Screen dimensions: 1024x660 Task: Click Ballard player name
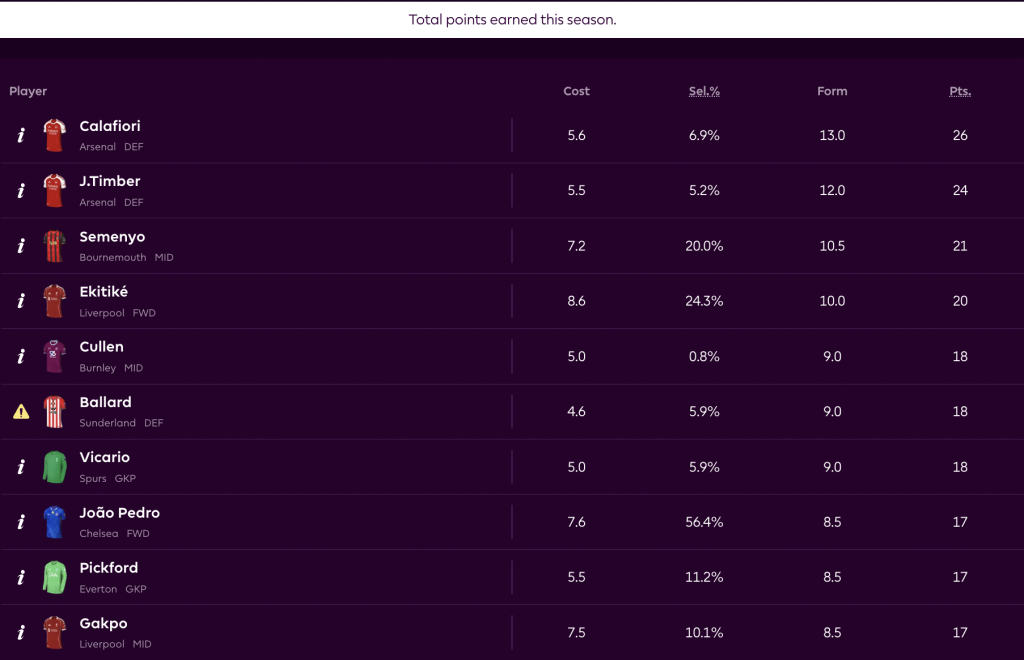pos(105,402)
